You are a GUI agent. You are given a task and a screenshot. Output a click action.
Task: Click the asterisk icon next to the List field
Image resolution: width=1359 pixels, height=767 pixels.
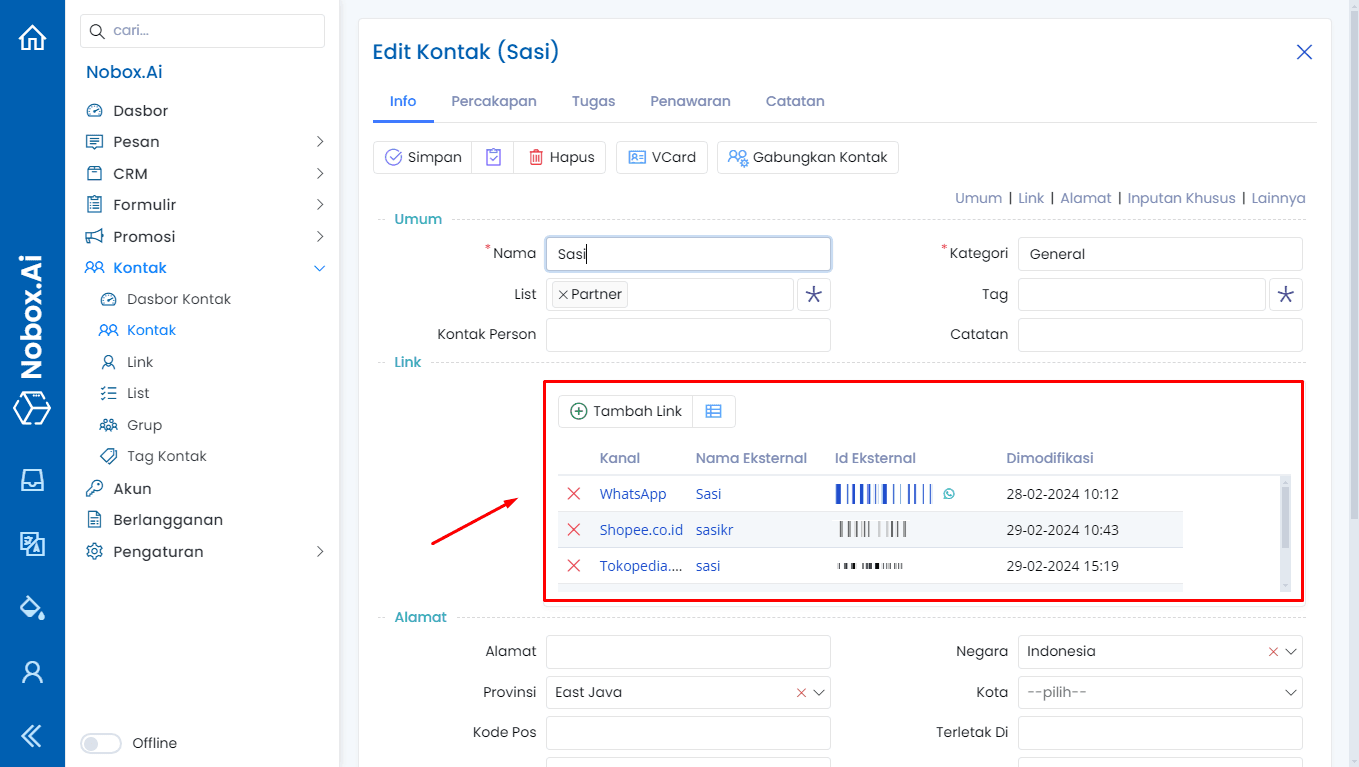click(813, 294)
